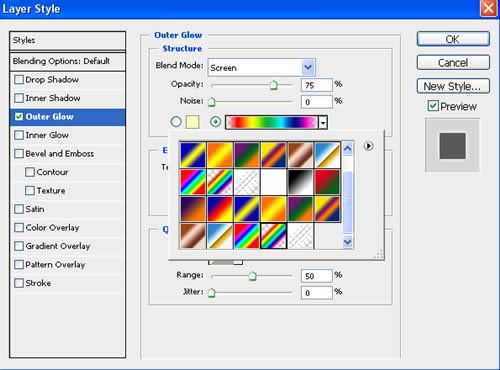Select yellow-violet-orange-blue gradient in the third row
Screen dimensions: 500x370
[327, 209]
